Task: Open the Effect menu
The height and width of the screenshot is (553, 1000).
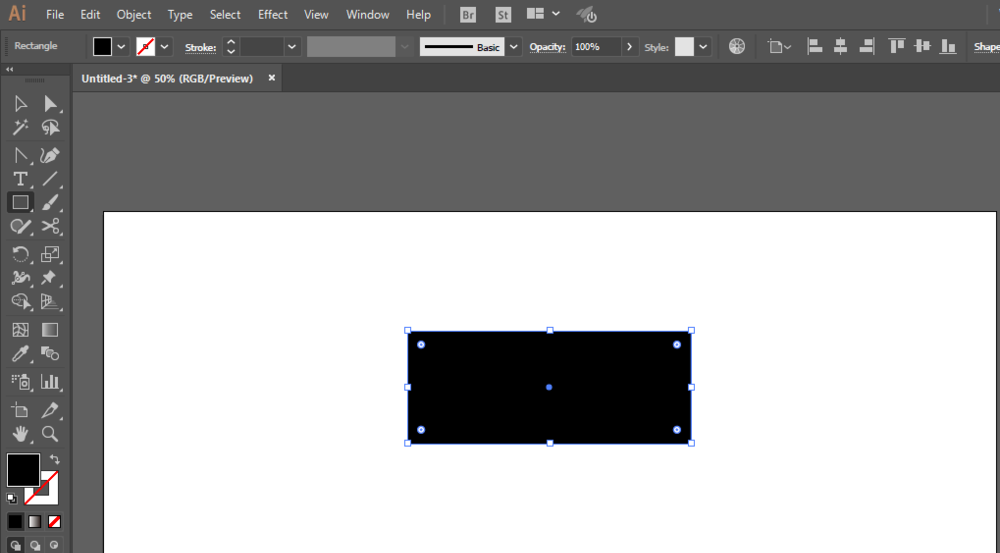Action: pyautogui.click(x=273, y=15)
